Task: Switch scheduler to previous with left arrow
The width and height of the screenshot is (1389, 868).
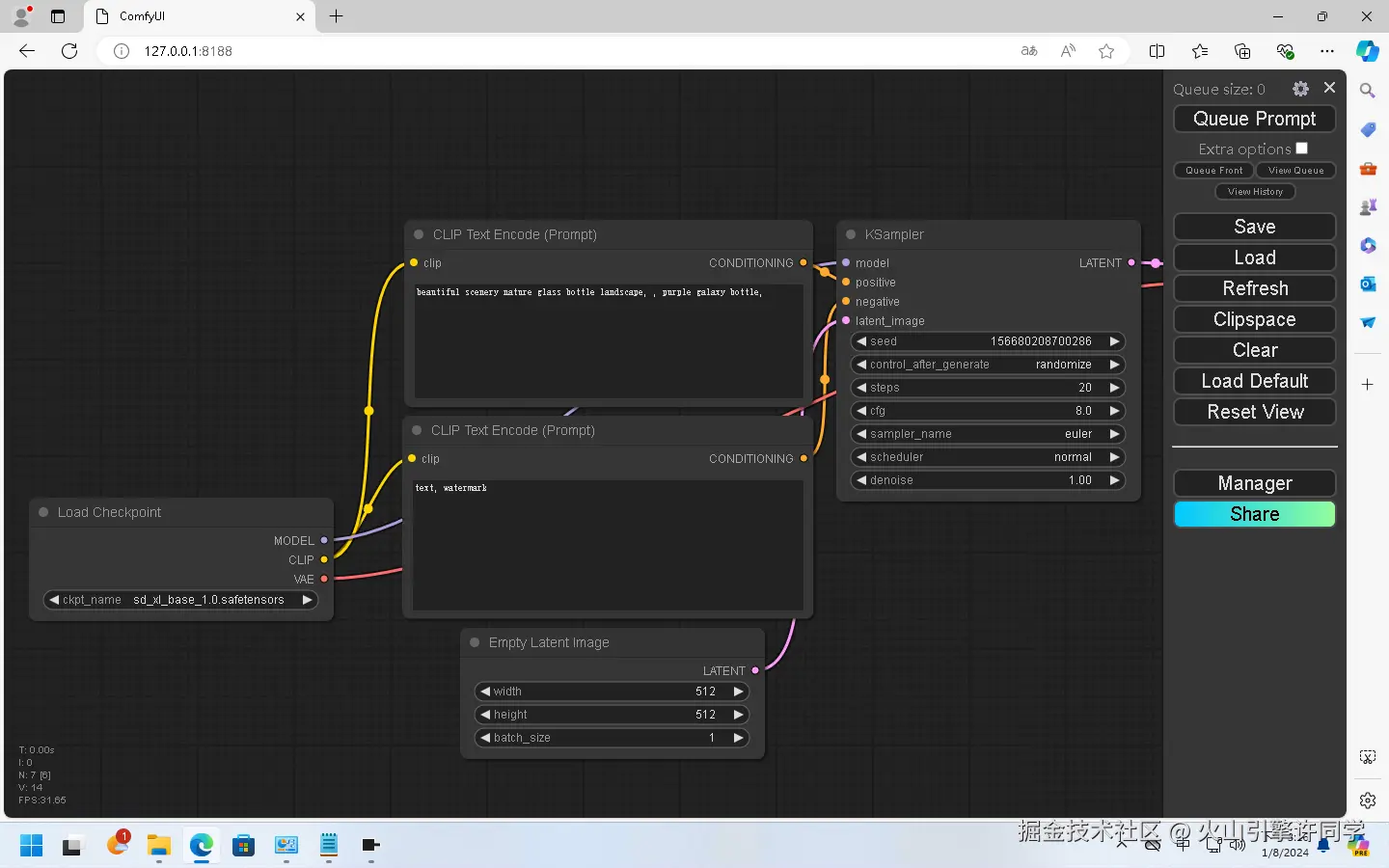Action: tap(861, 457)
